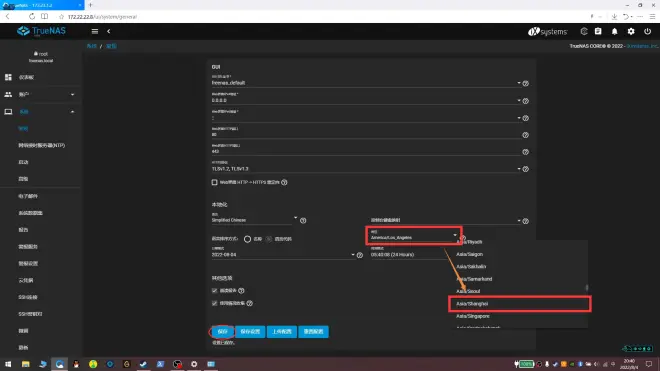
Task: Toggle the TrueNAS hamburger menu icon
Action: click(95, 31)
